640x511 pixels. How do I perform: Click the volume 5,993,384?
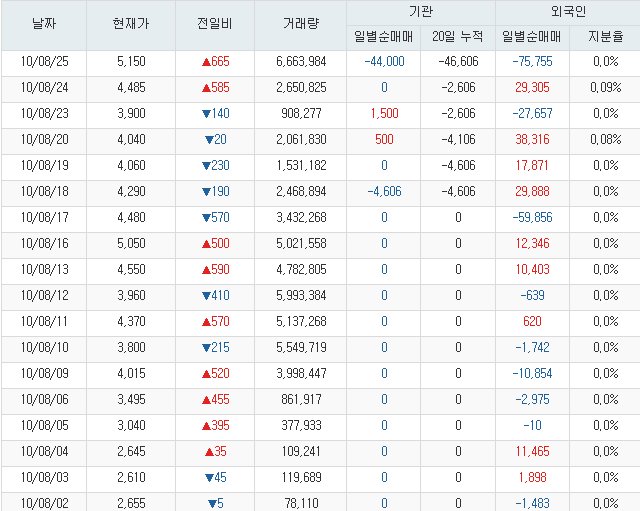coord(301,295)
